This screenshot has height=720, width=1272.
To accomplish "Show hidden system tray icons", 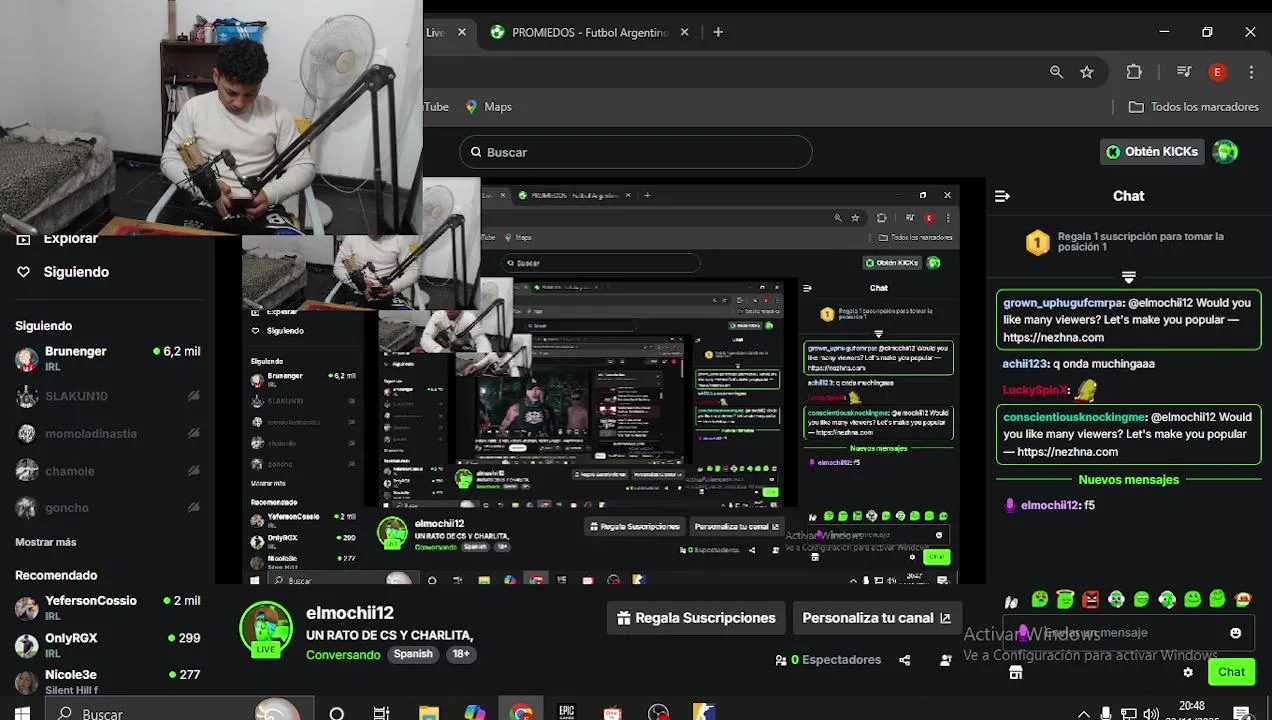I will (x=1083, y=714).
